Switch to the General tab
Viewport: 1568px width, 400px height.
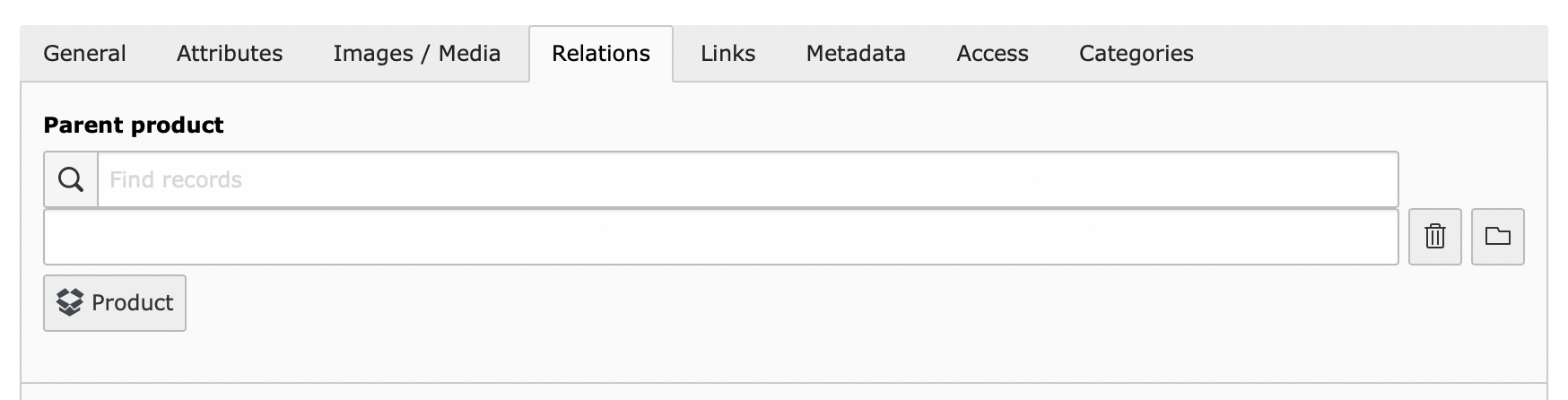(84, 54)
